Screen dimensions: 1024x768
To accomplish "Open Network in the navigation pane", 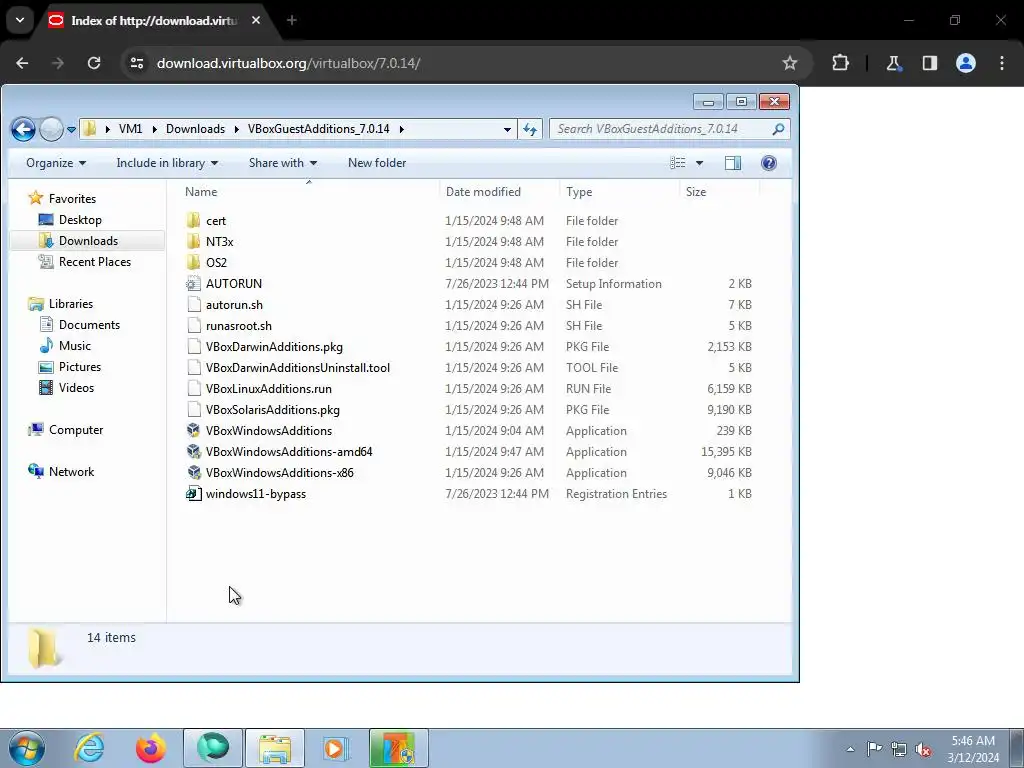I will [x=71, y=472].
